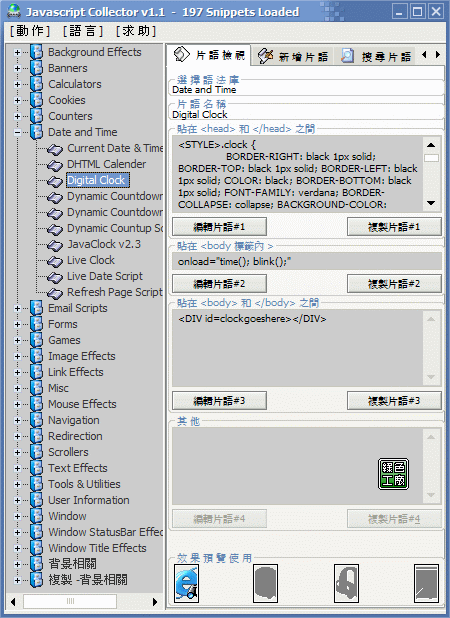Click the snippet icon beside Live Date Script
Screen dimensions: 450x618
55,277
